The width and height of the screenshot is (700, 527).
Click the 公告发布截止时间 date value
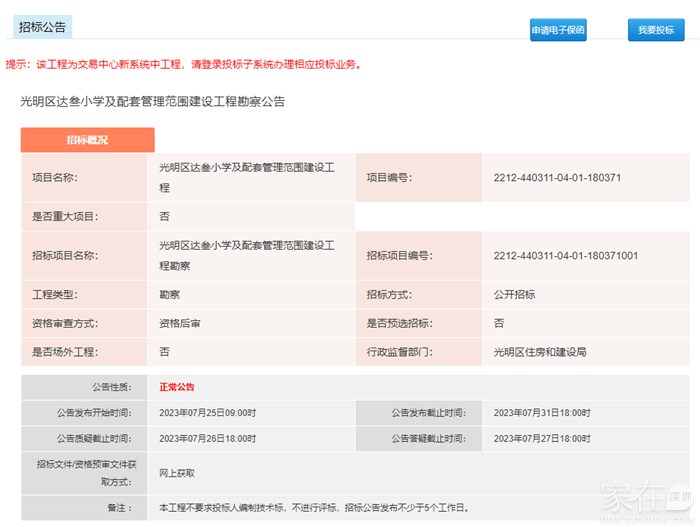(x=541, y=413)
